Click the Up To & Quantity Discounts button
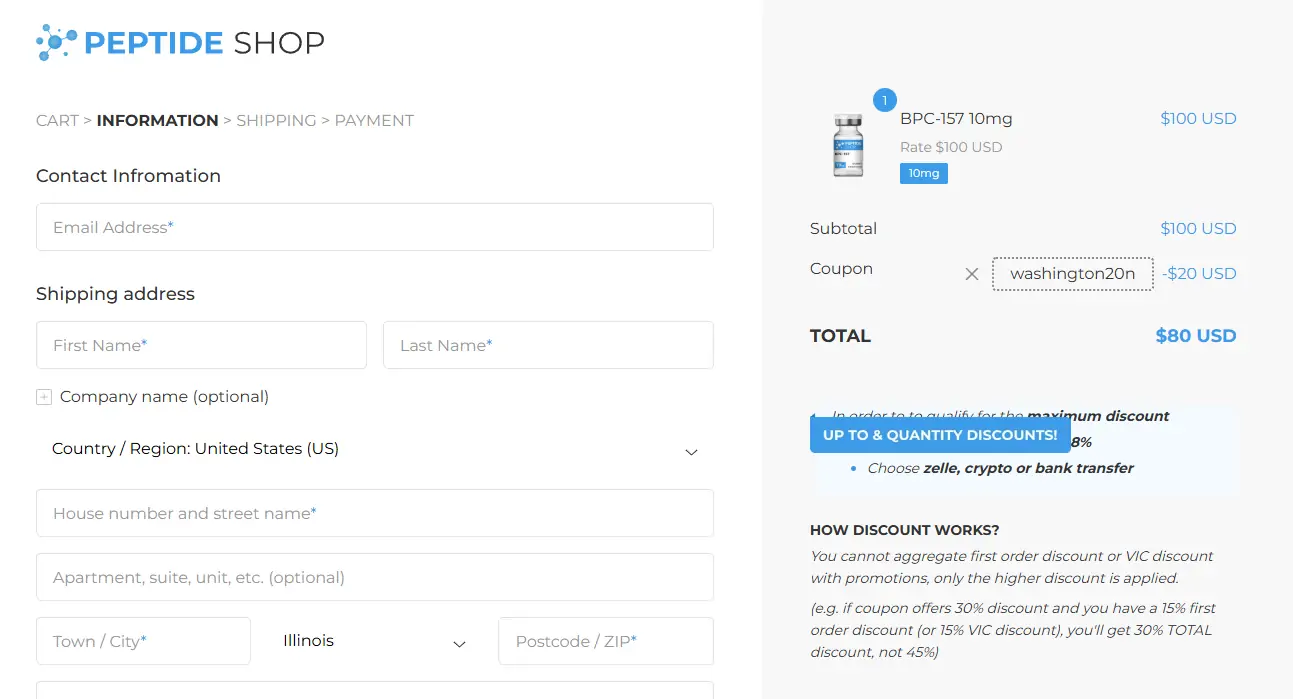This screenshot has height=699, width=1293. coord(939,435)
